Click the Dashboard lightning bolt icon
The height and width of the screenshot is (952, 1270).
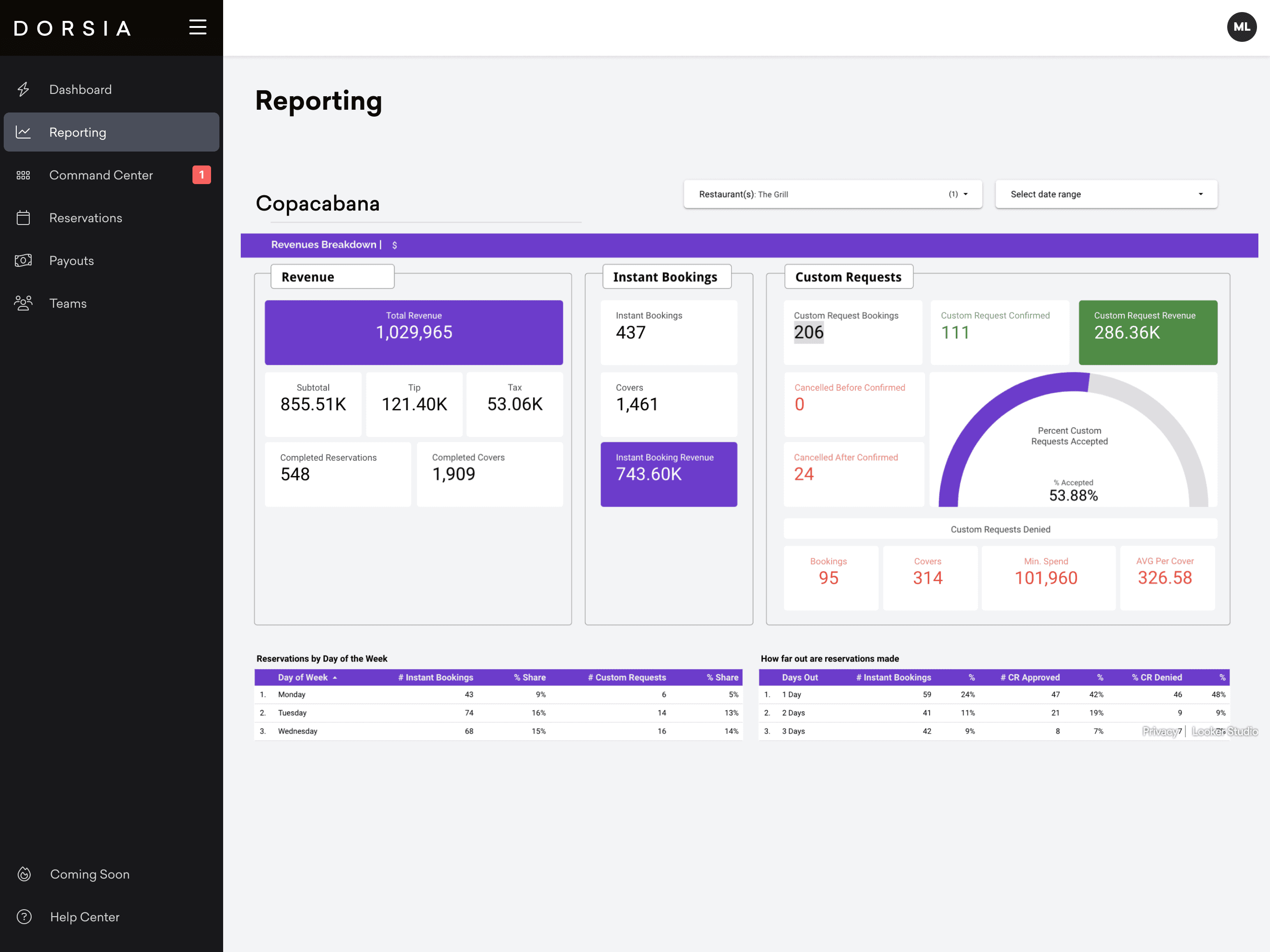tap(23, 90)
